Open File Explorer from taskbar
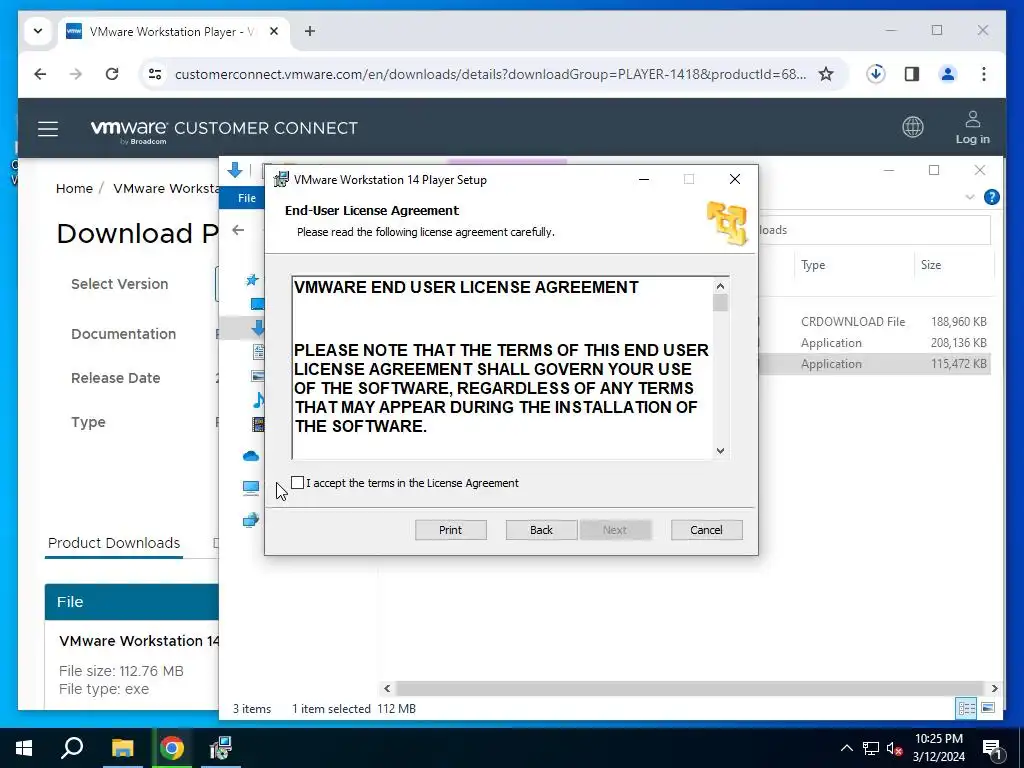The height and width of the screenshot is (768, 1024). (122, 748)
